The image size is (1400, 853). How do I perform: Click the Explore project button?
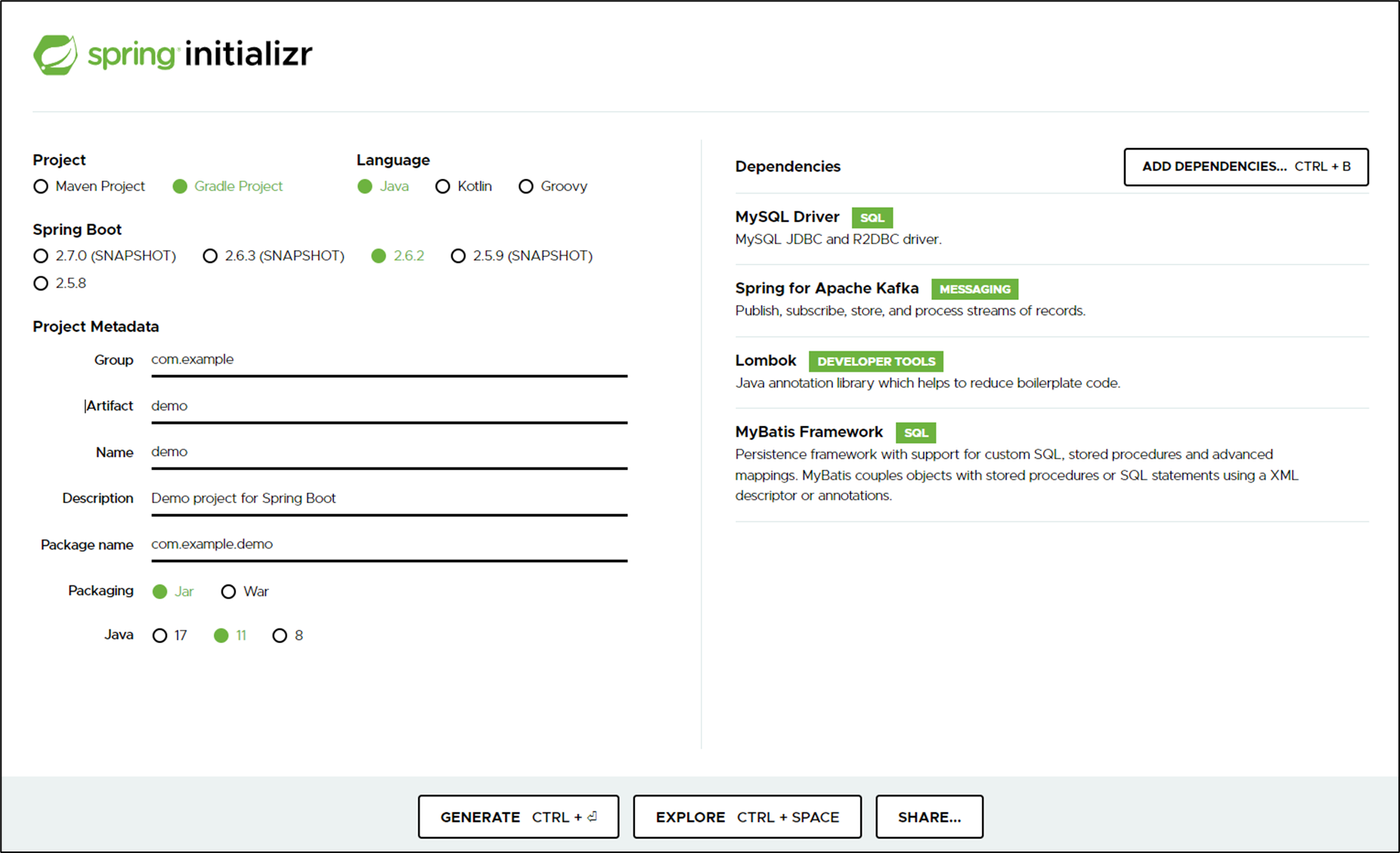click(x=748, y=817)
